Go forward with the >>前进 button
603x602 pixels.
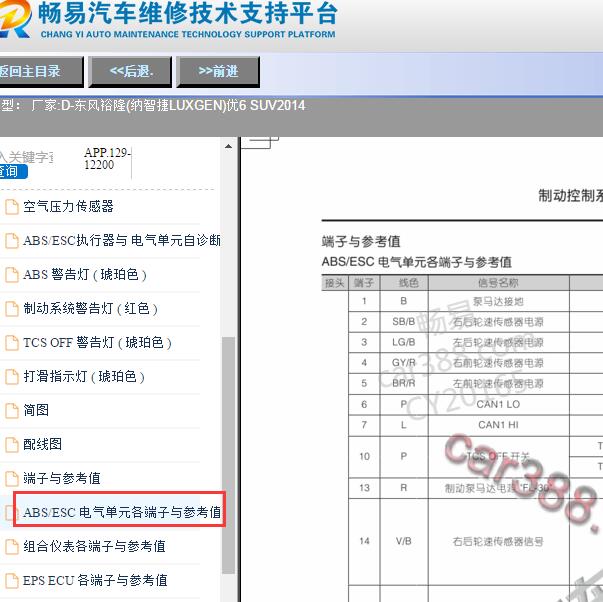(x=218, y=72)
